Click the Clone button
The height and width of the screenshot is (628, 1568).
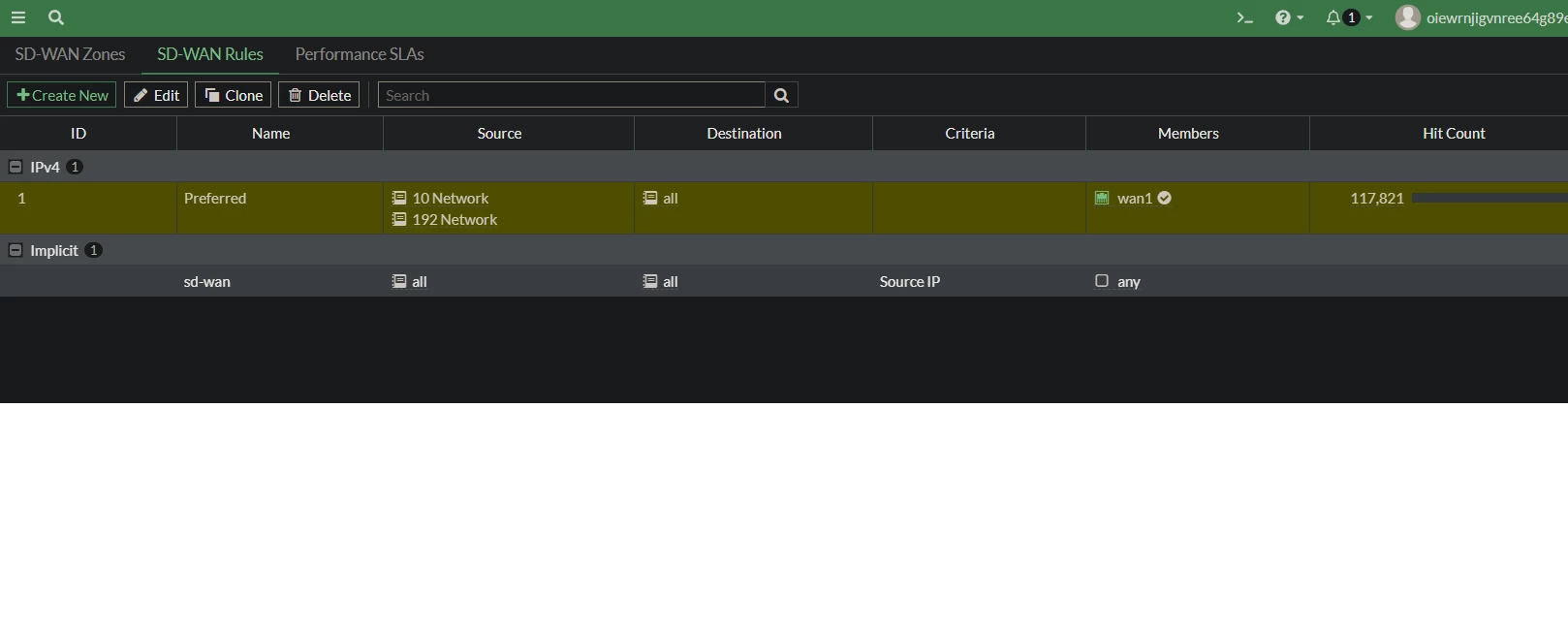pos(234,95)
